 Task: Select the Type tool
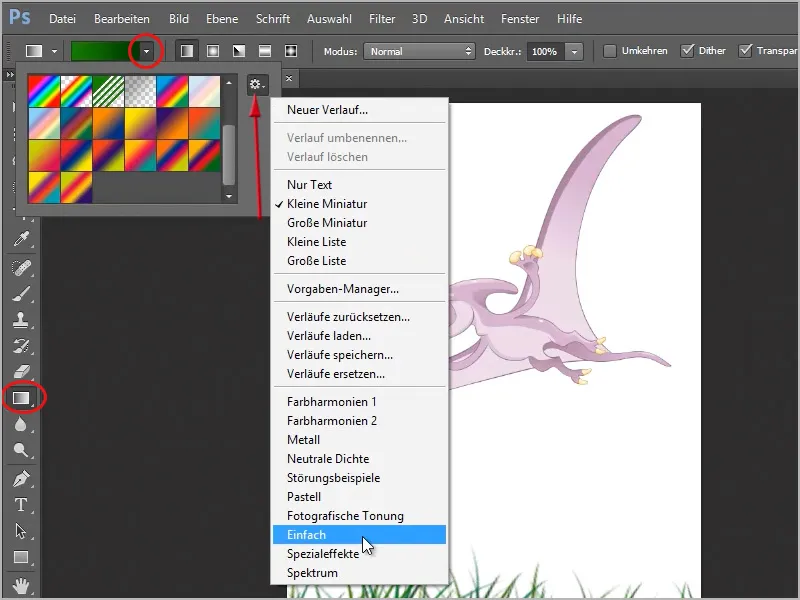[x=21, y=505]
